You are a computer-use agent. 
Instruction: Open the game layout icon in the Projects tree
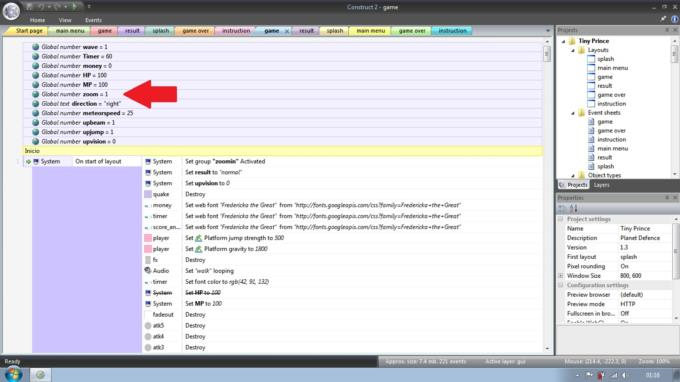tap(591, 77)
